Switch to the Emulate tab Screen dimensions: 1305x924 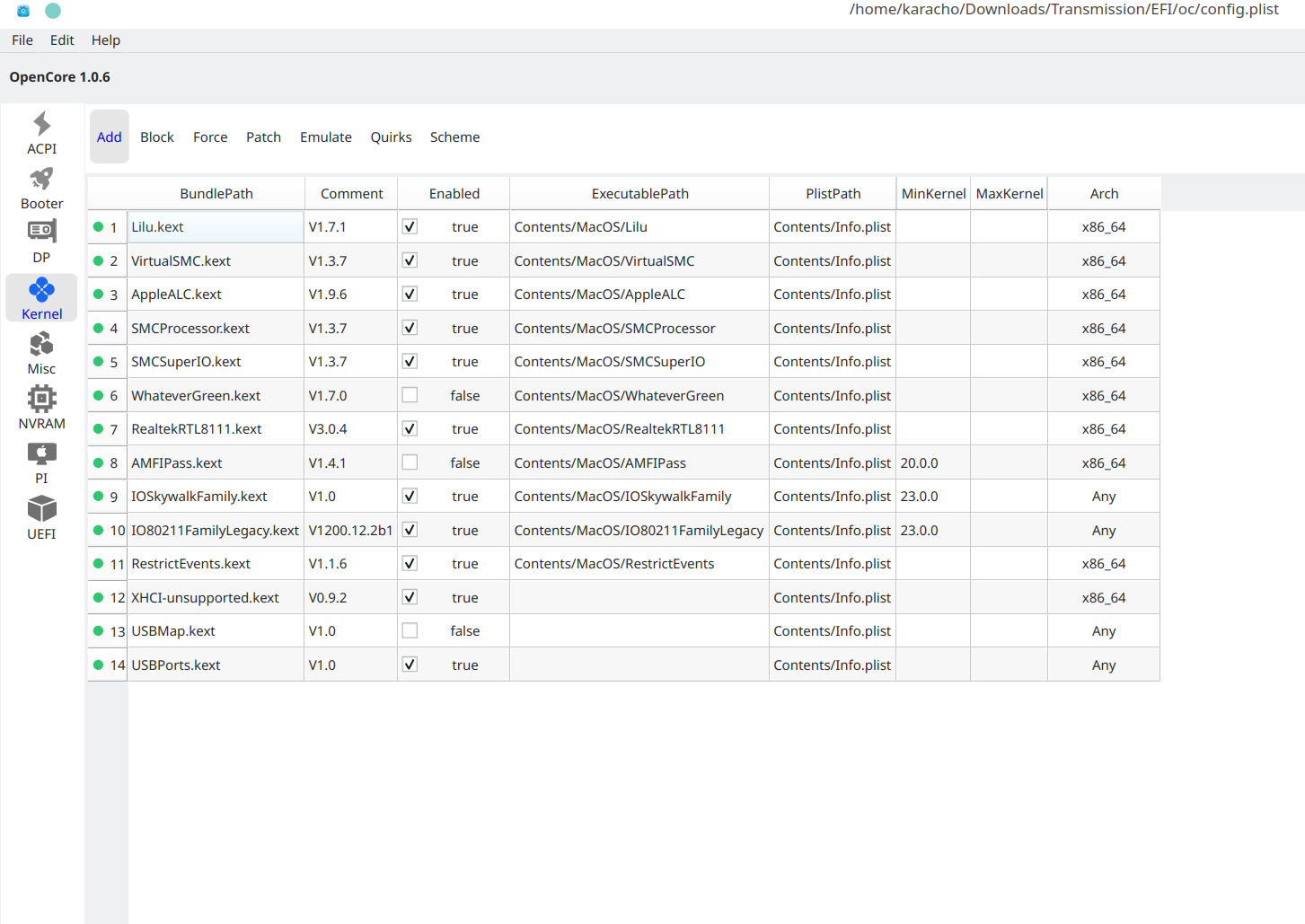(326, 136)
